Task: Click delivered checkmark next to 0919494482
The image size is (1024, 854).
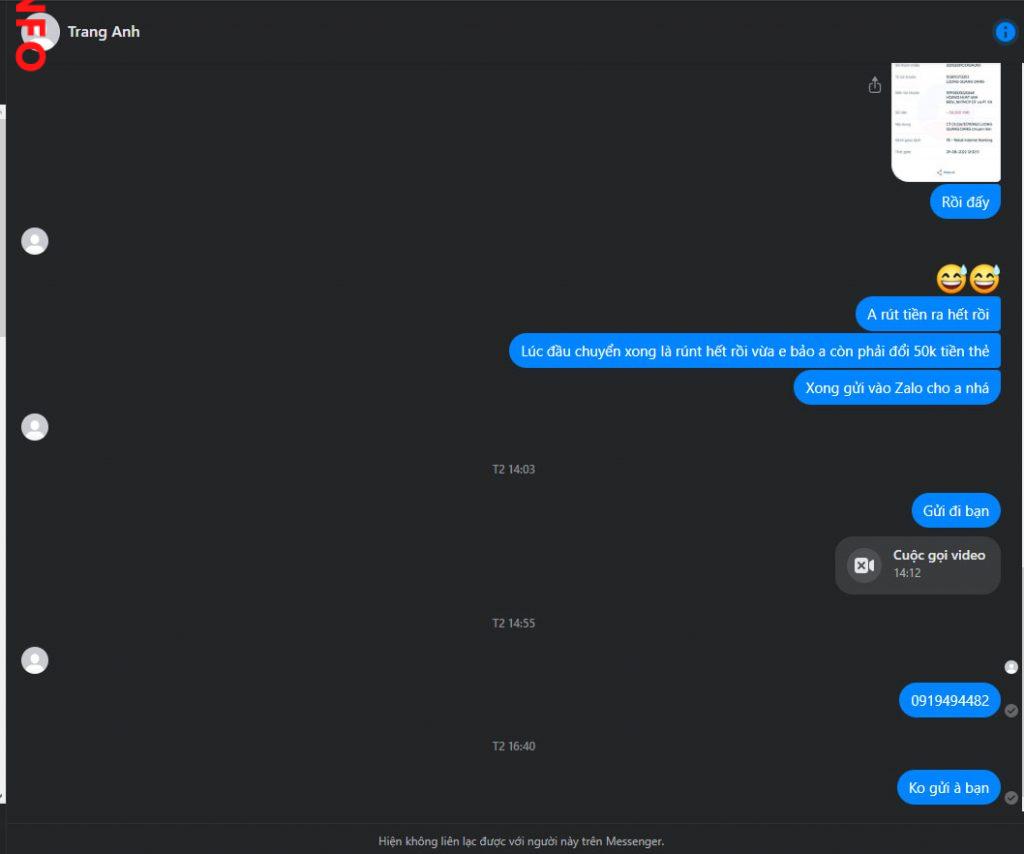Action: click(x=1011, y=710)
